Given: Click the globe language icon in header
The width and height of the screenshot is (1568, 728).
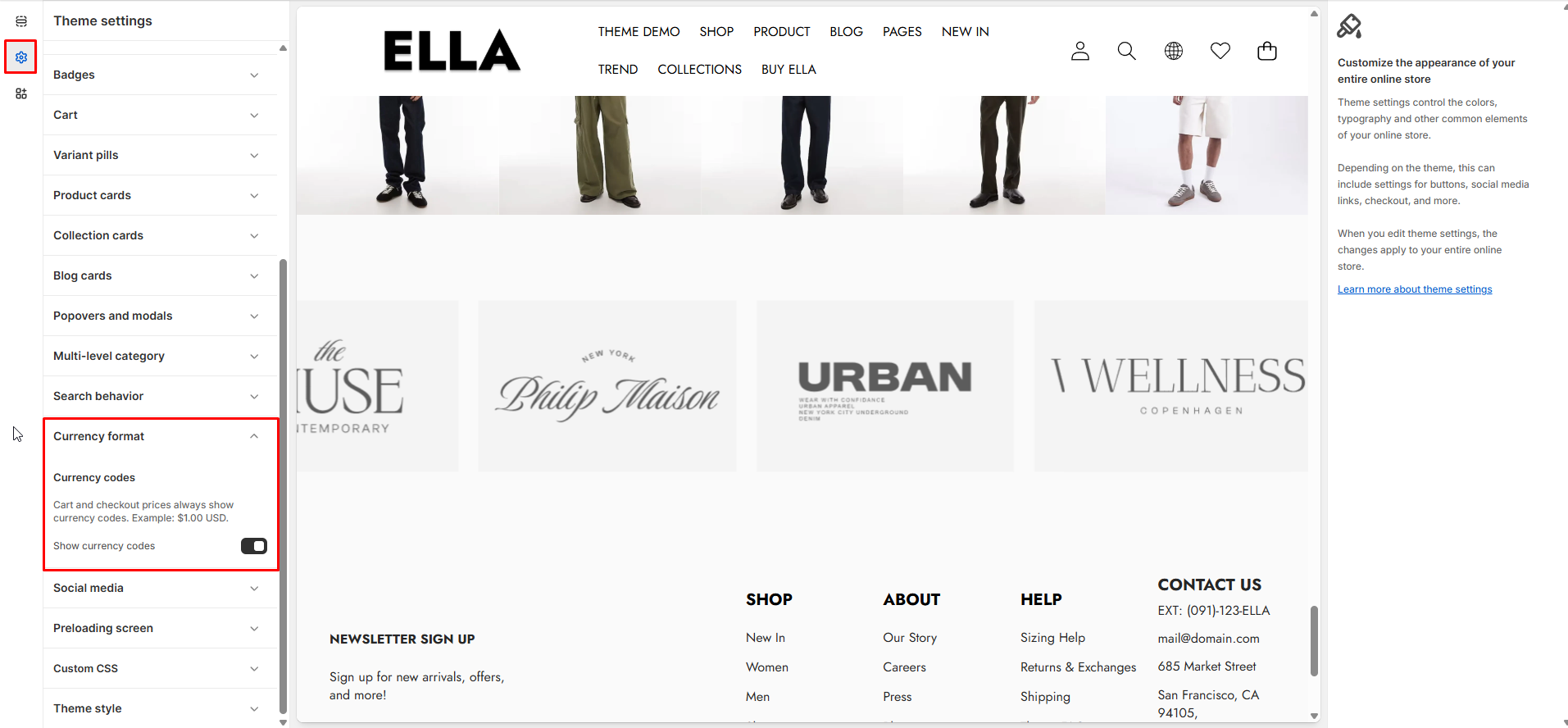Looking at the screenshot, I should pos(1174,51).
